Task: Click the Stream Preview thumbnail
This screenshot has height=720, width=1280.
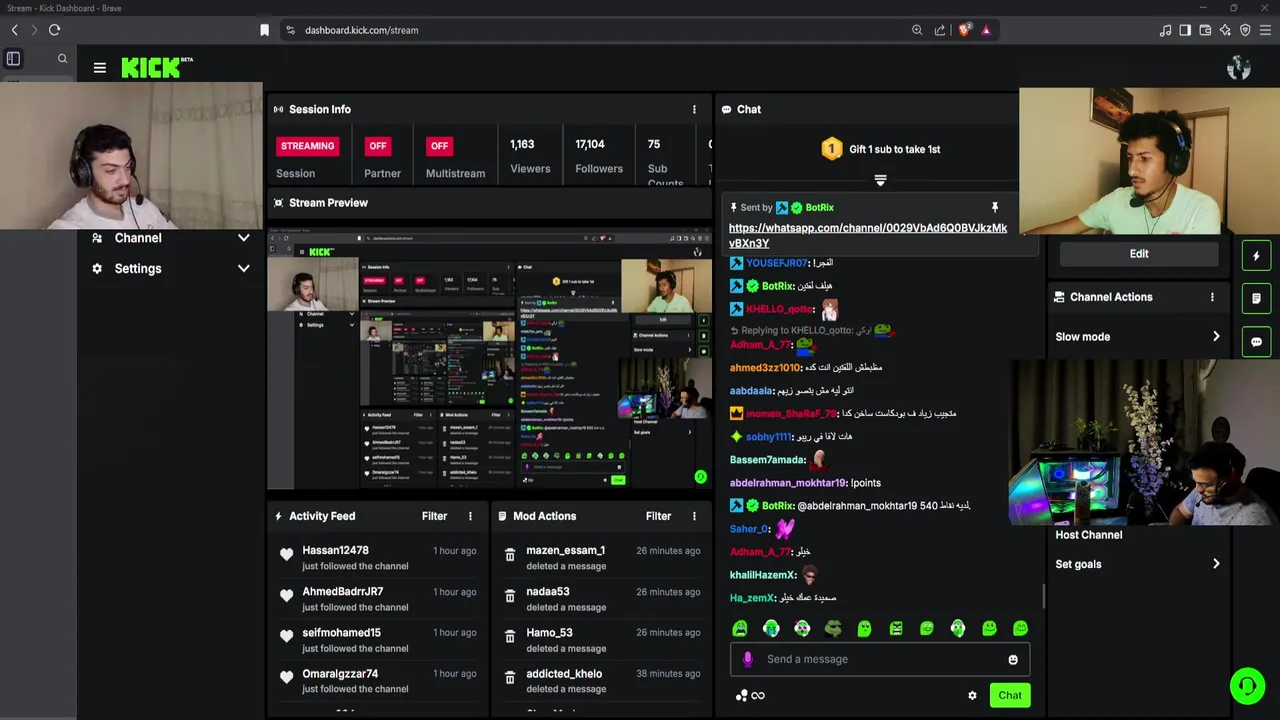Action: pyautogui.click(x=489, y=359)
